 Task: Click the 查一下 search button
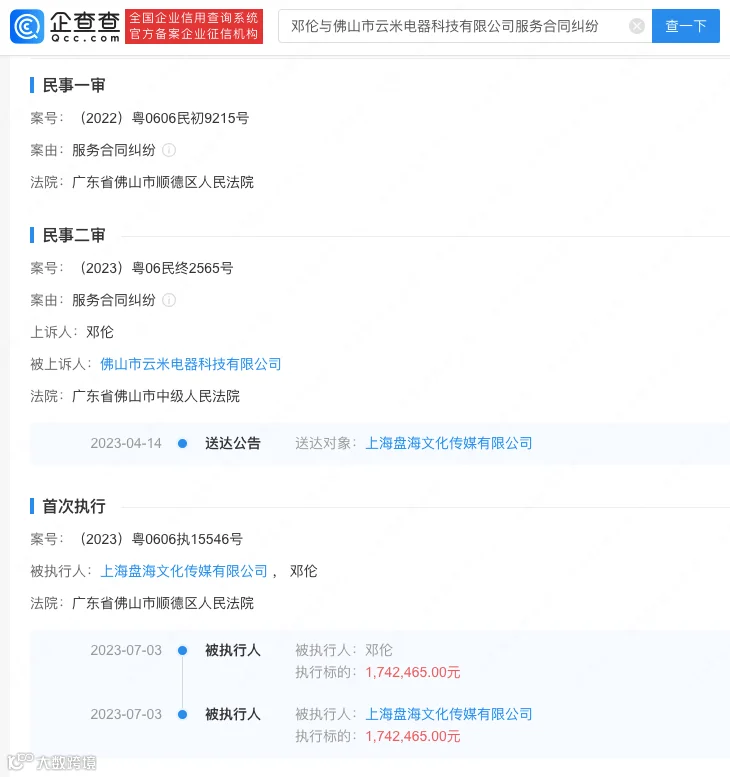coord(685,26)
